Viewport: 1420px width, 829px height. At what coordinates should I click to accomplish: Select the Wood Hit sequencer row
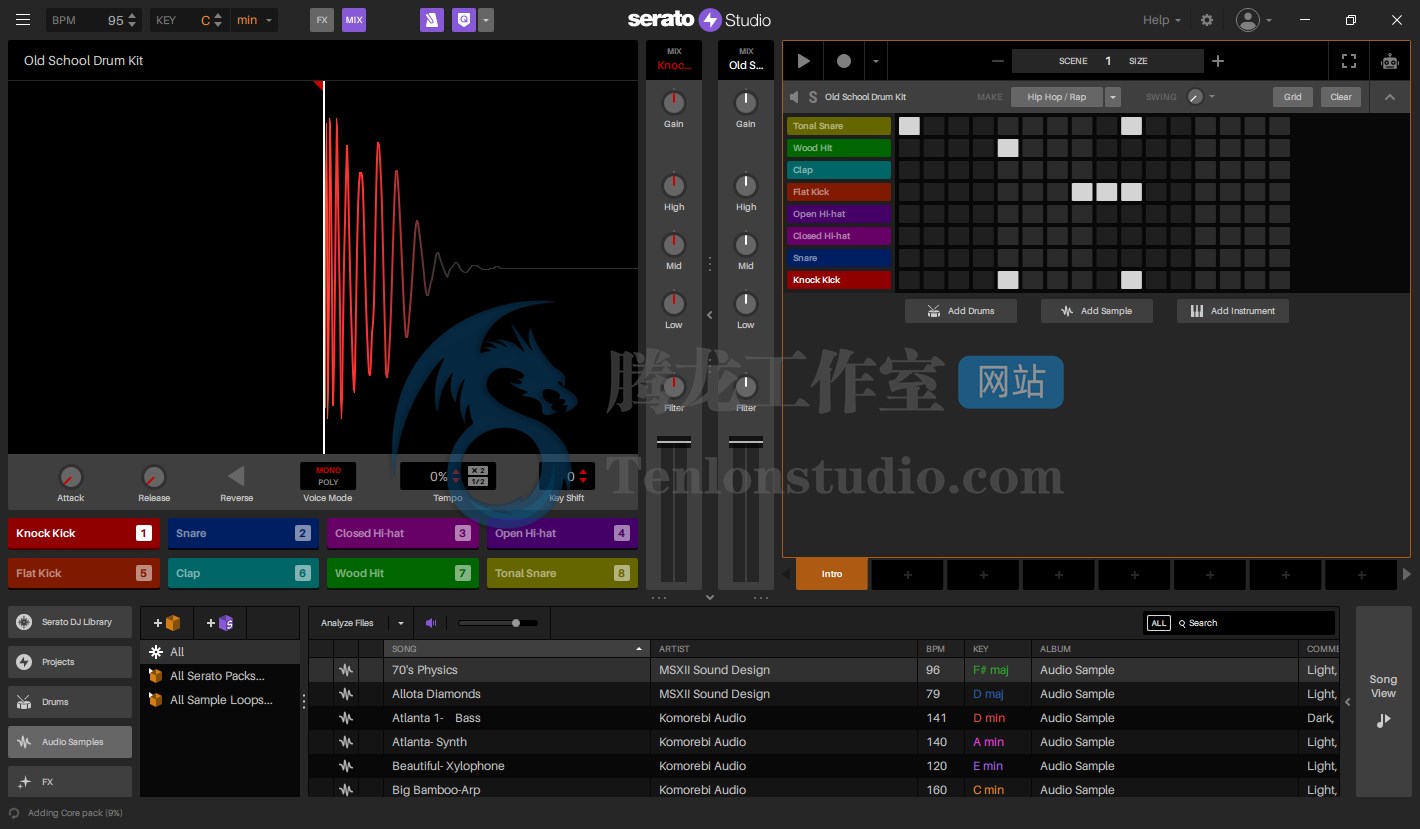(839, 148)
